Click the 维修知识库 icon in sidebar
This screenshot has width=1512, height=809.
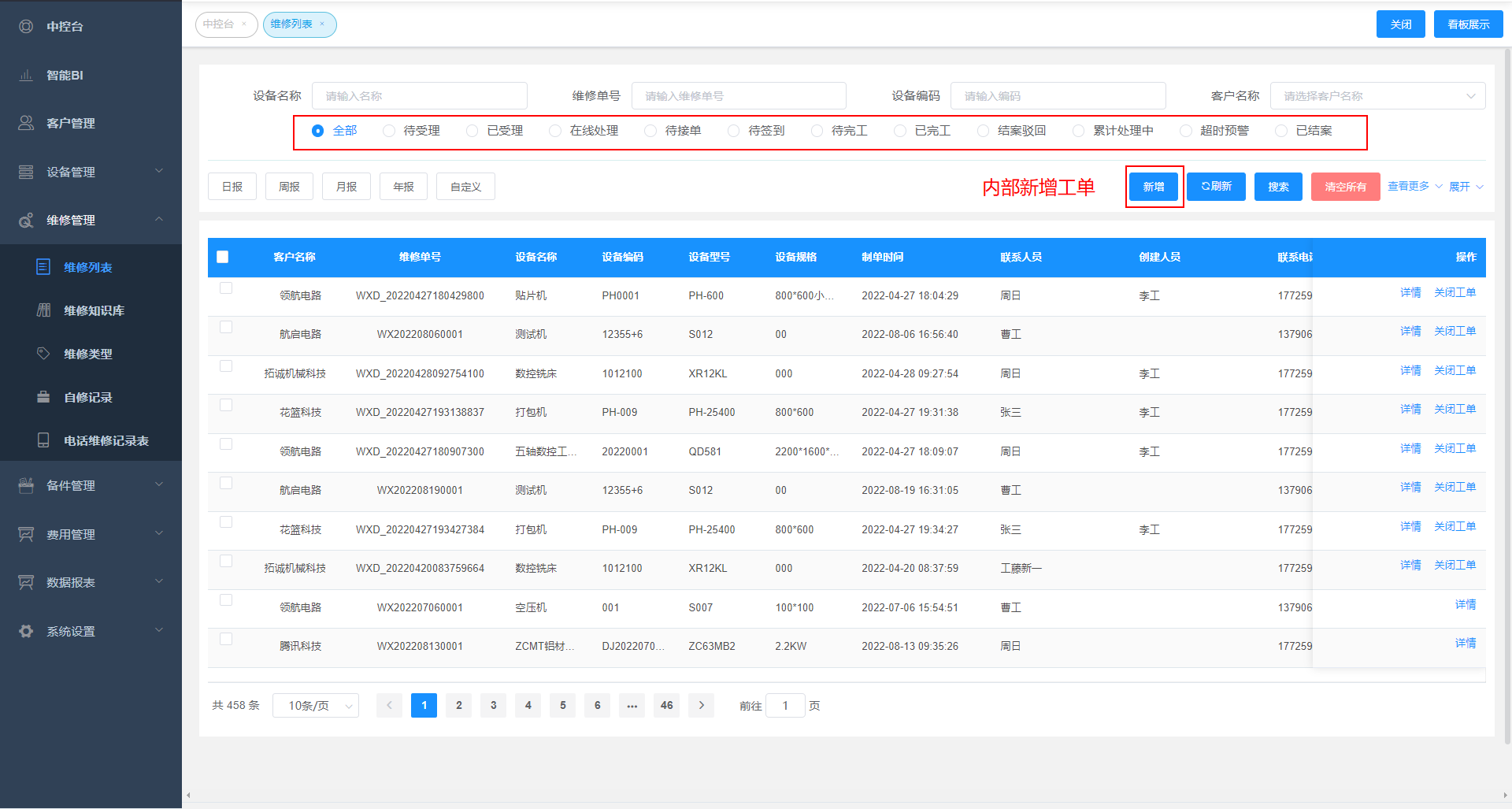point(44,310)
